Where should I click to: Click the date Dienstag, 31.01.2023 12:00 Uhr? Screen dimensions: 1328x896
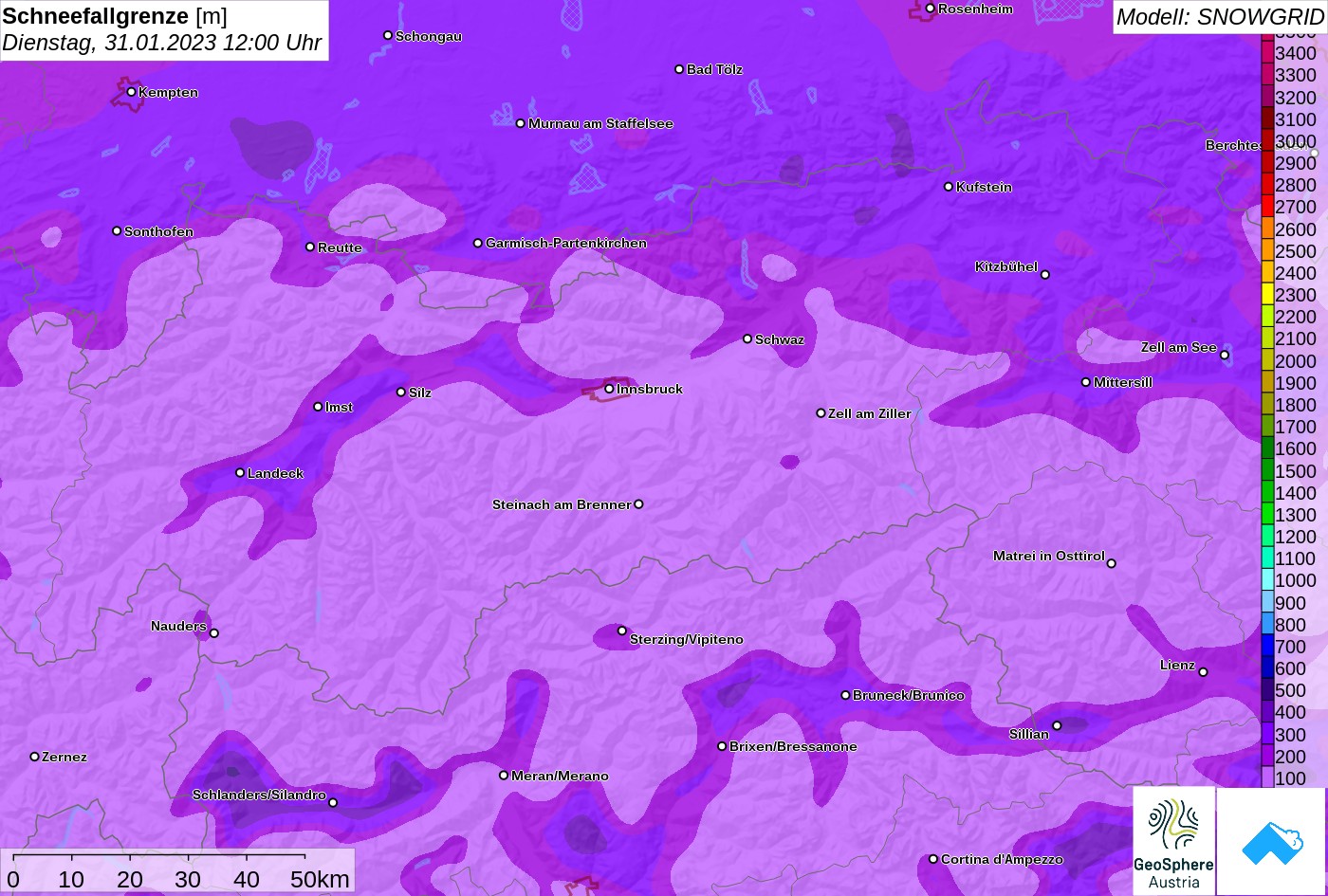pyautogui.click(x=162, y=44)
